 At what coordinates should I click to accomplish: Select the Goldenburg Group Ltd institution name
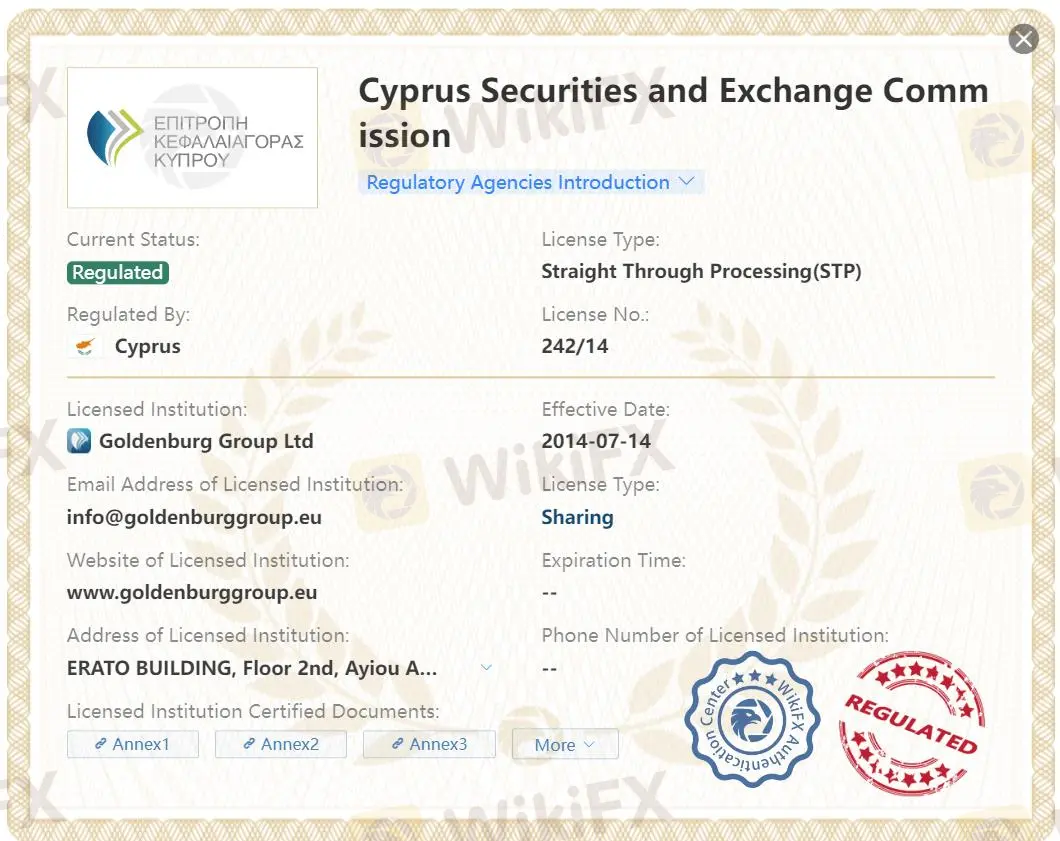point(206,441)
